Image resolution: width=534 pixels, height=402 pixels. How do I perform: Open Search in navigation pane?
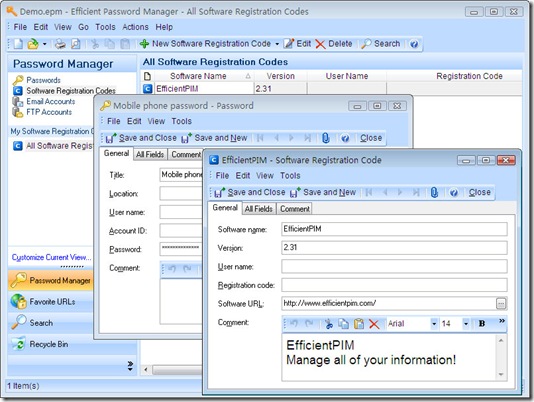point(49,323)
